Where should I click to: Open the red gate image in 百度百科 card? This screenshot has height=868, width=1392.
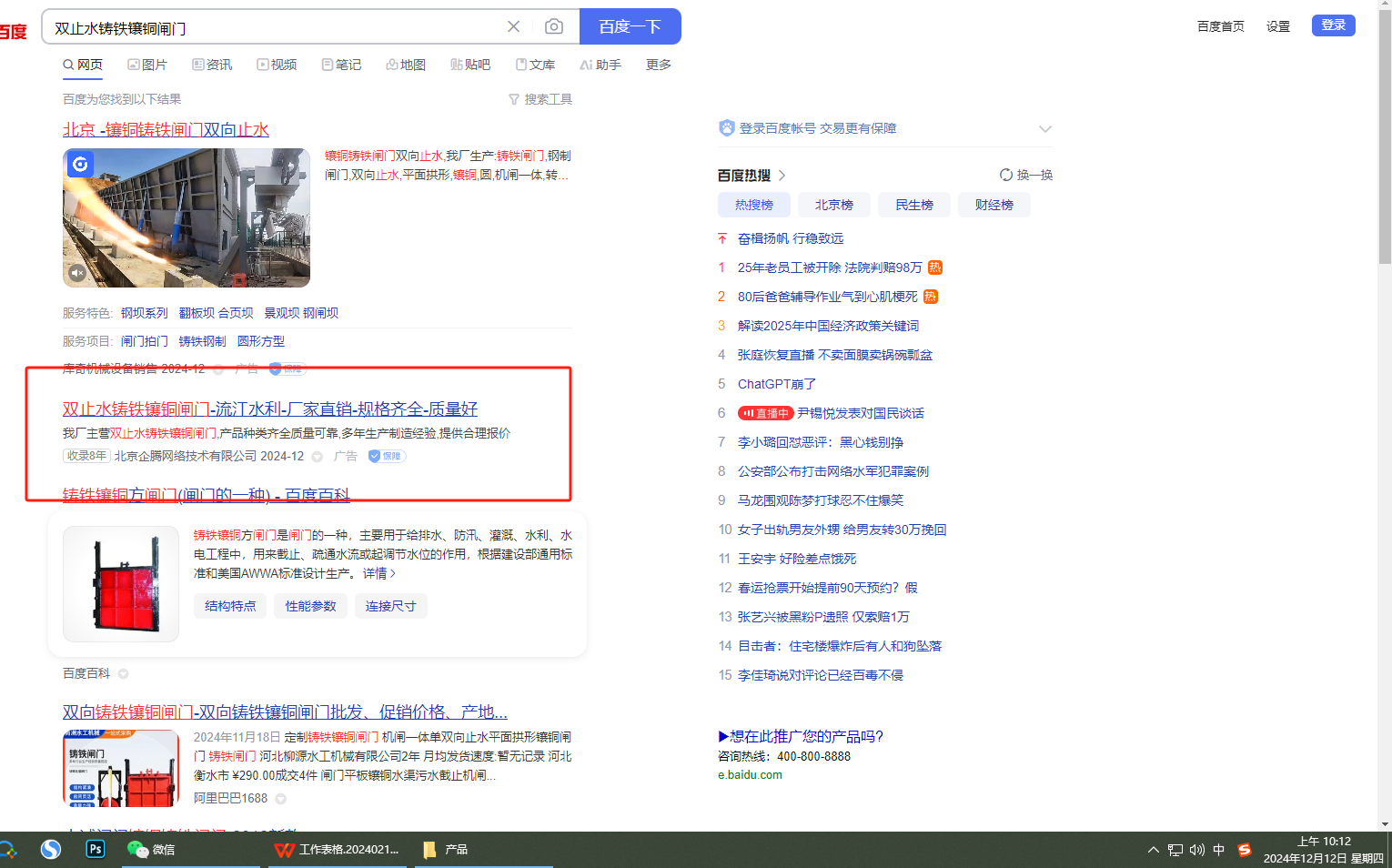[121, 584]
